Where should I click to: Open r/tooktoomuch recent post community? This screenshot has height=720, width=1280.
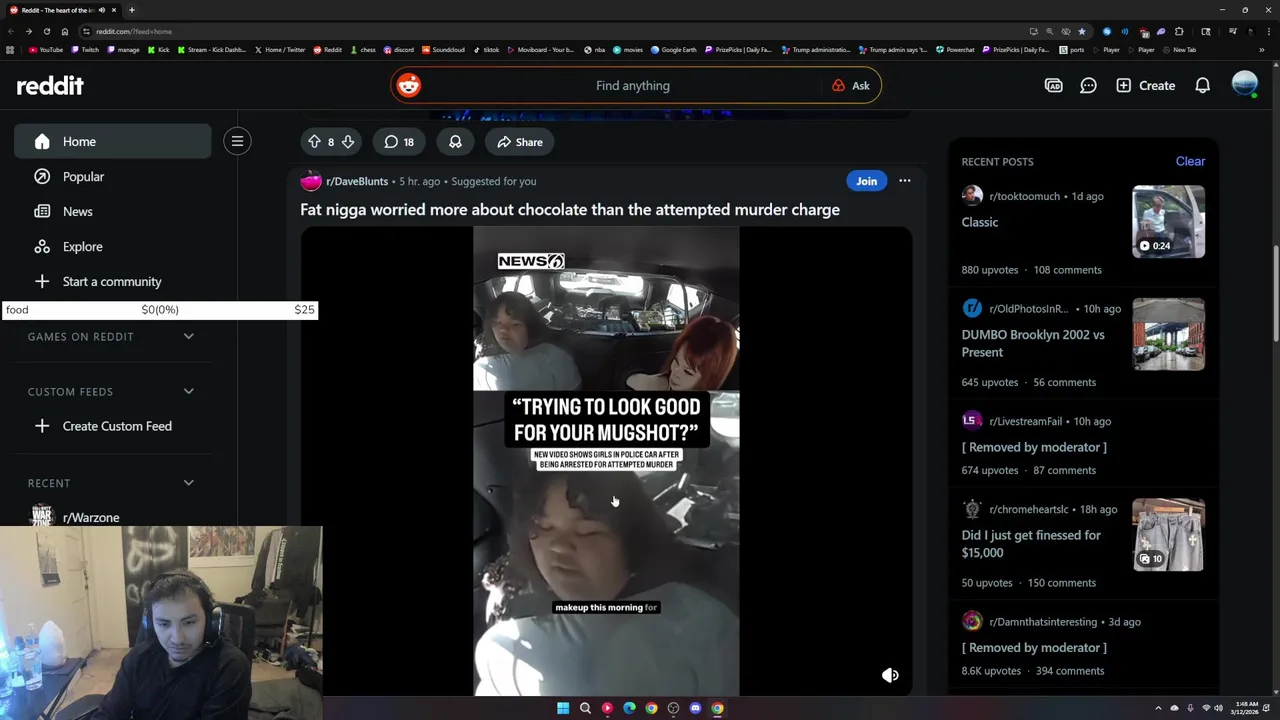[1024, 196]
